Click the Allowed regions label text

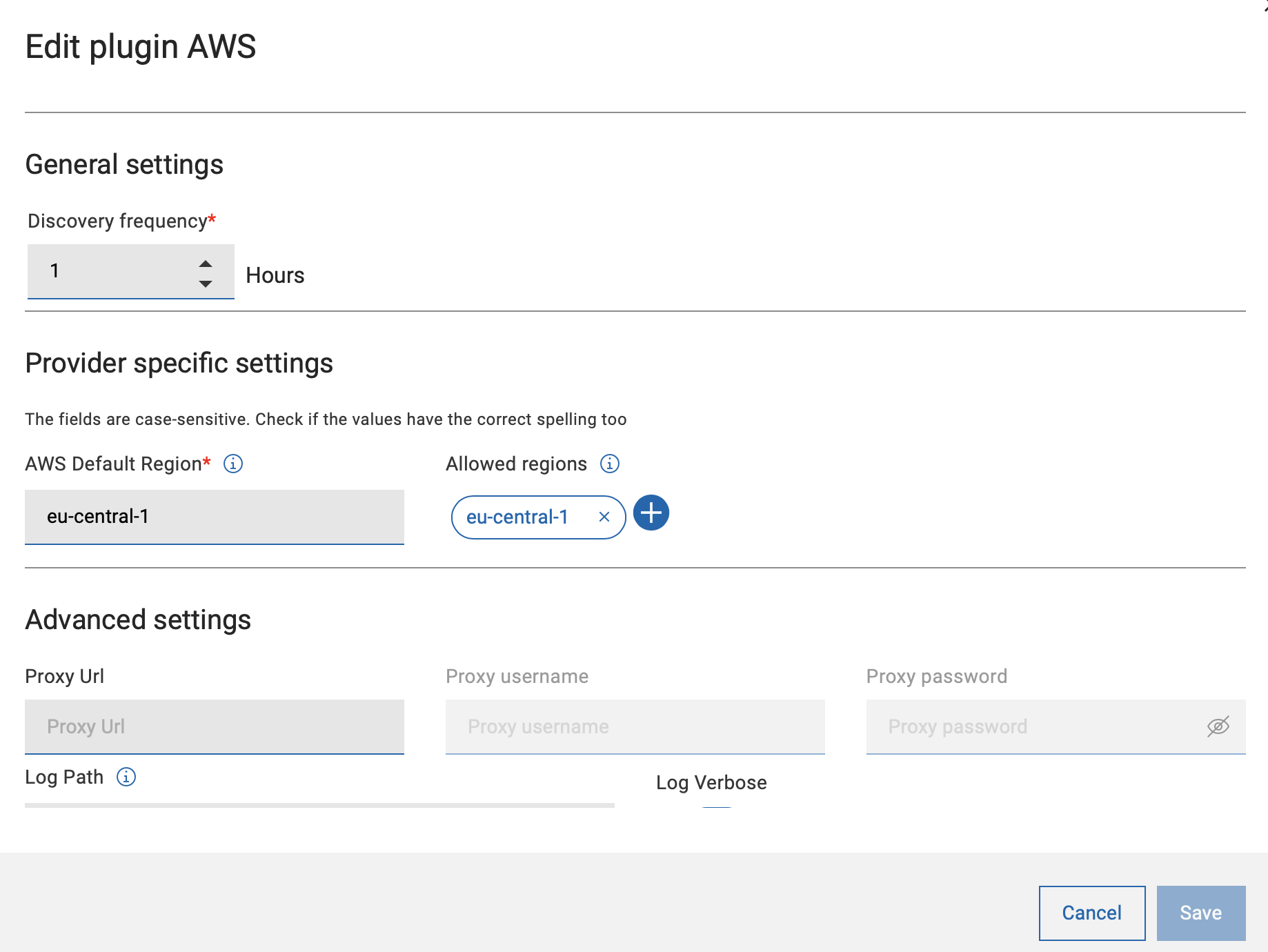pyautogui.click(x=516, y=464)
